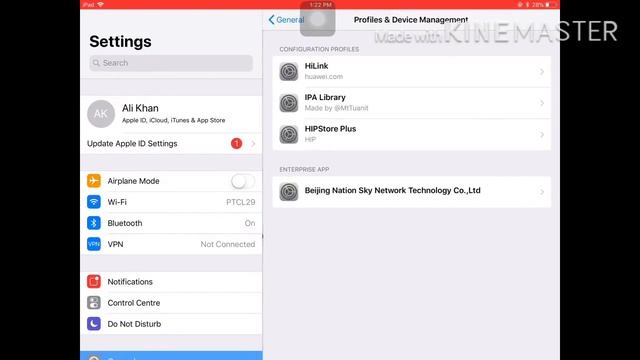Tap the VPN Not Connected status
The image size is (640, 360).
click(x=228, y=244)
